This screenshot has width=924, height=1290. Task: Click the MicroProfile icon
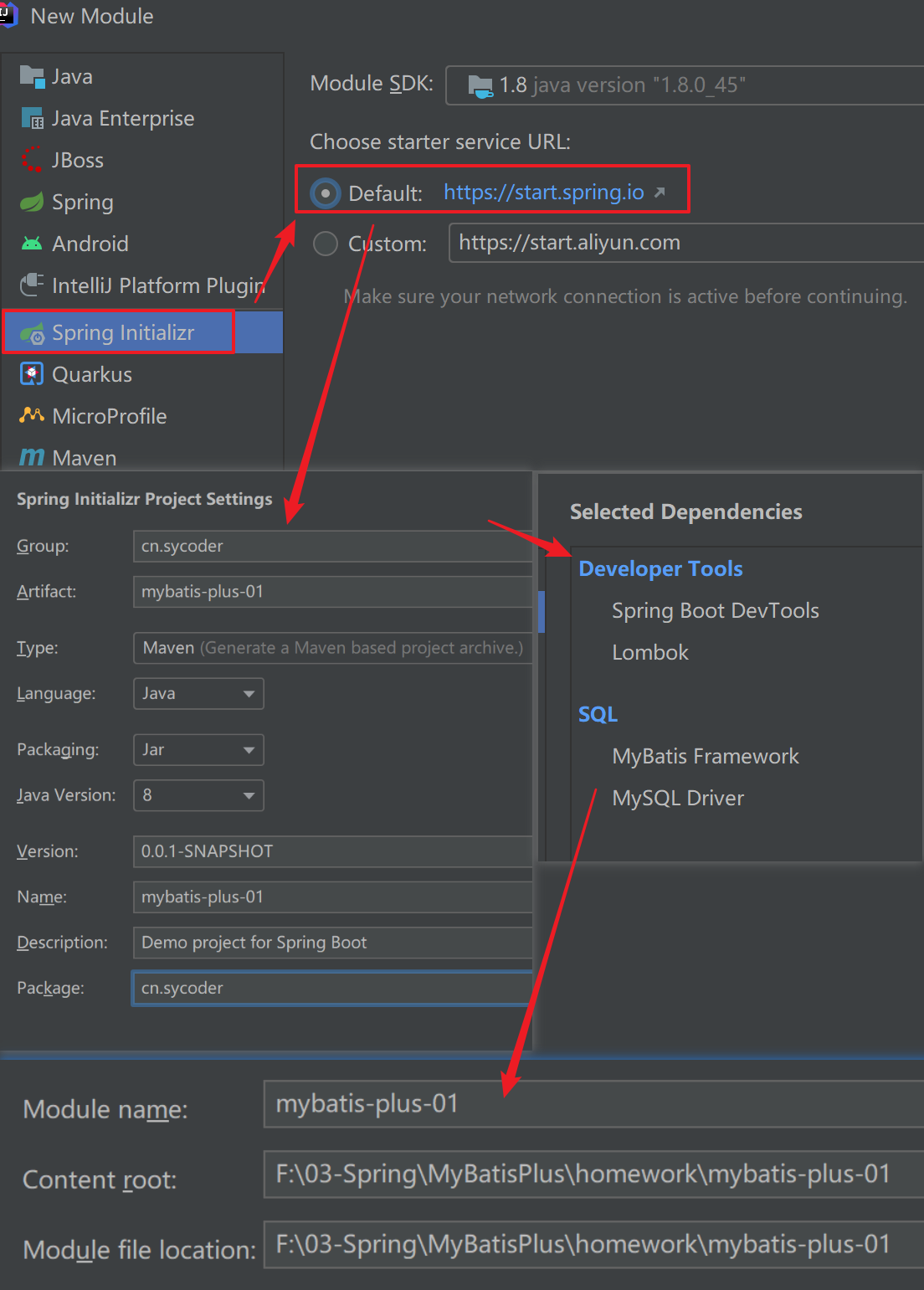(x=32, y=415)
